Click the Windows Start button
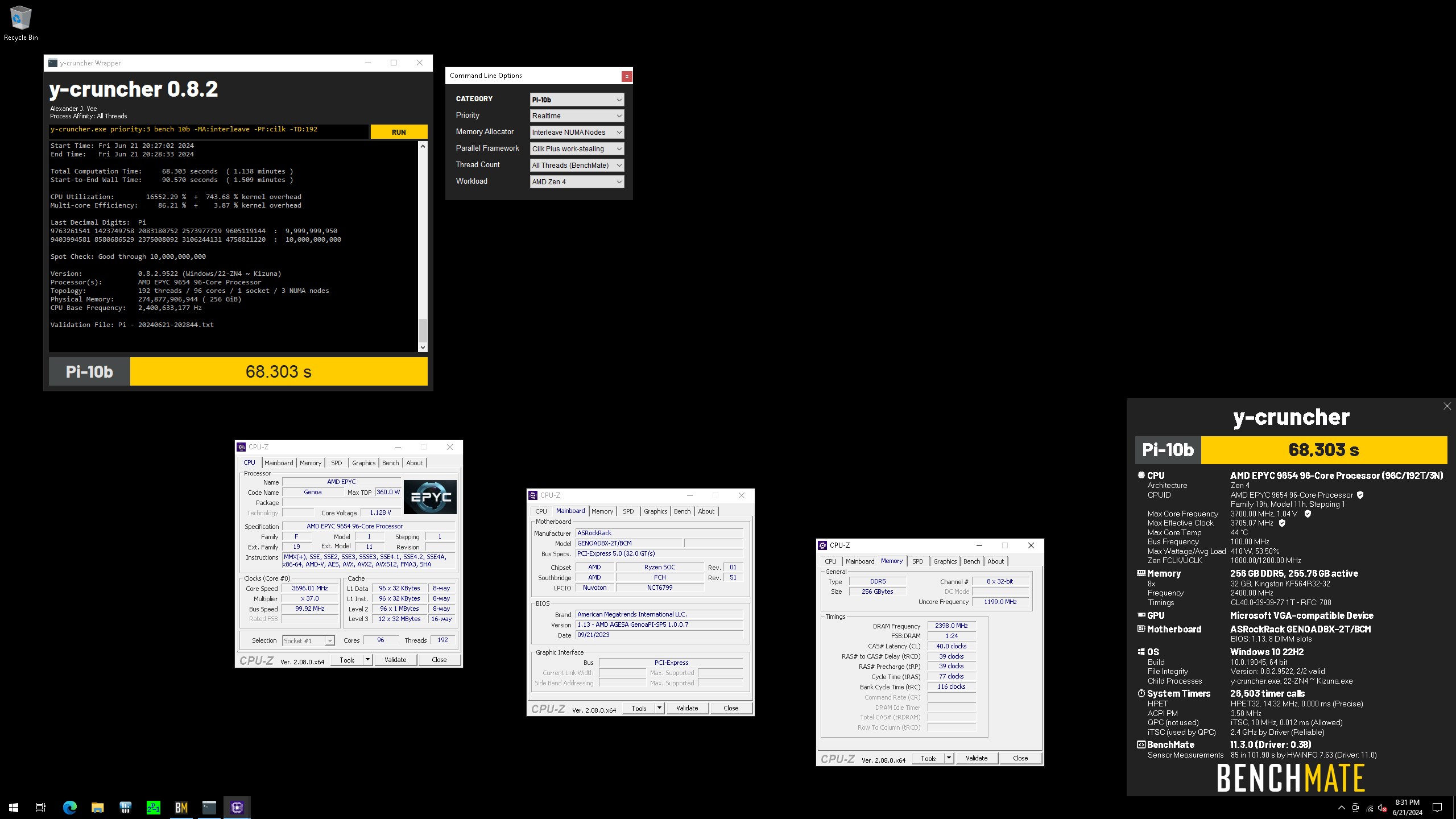 (14, 807)
